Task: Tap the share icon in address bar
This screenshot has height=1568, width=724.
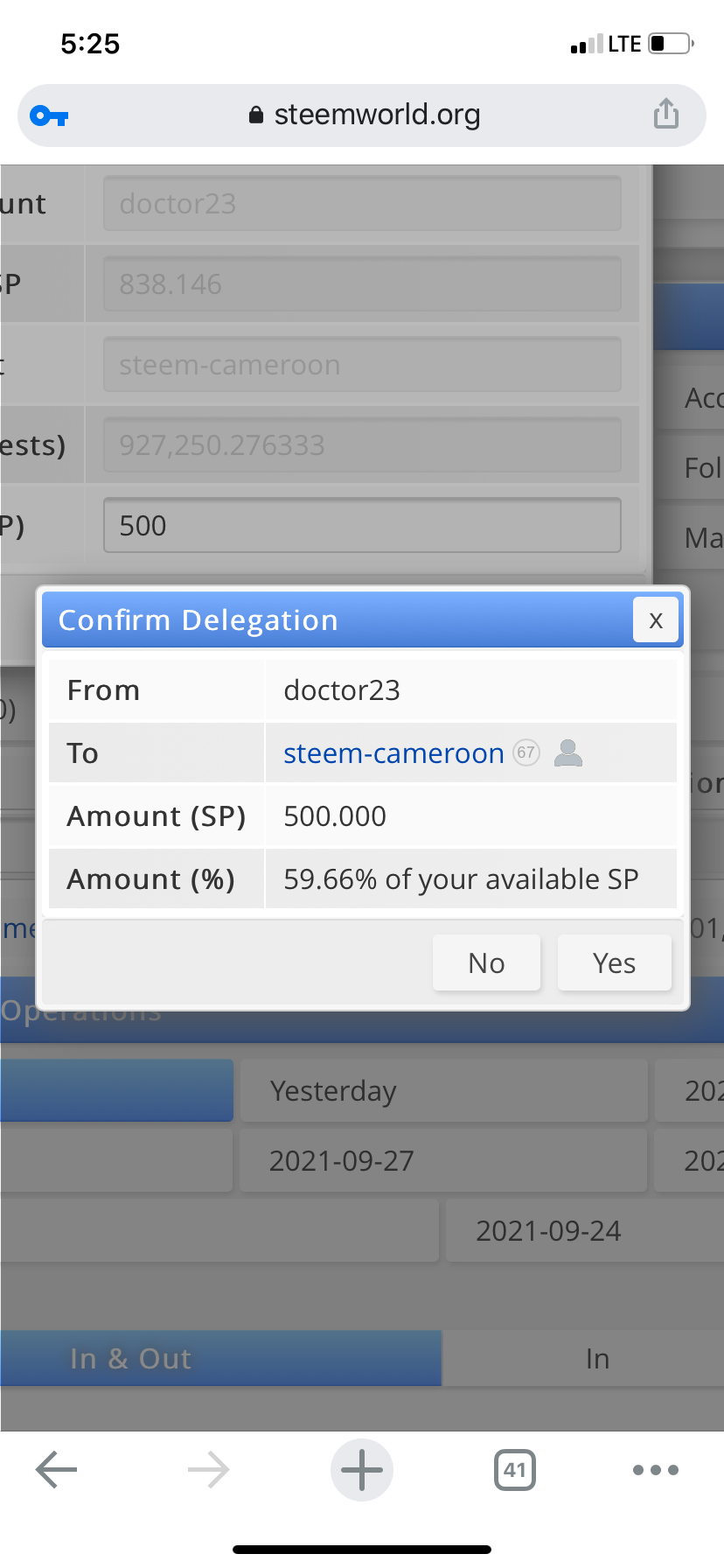Action: tap(665, 114)
